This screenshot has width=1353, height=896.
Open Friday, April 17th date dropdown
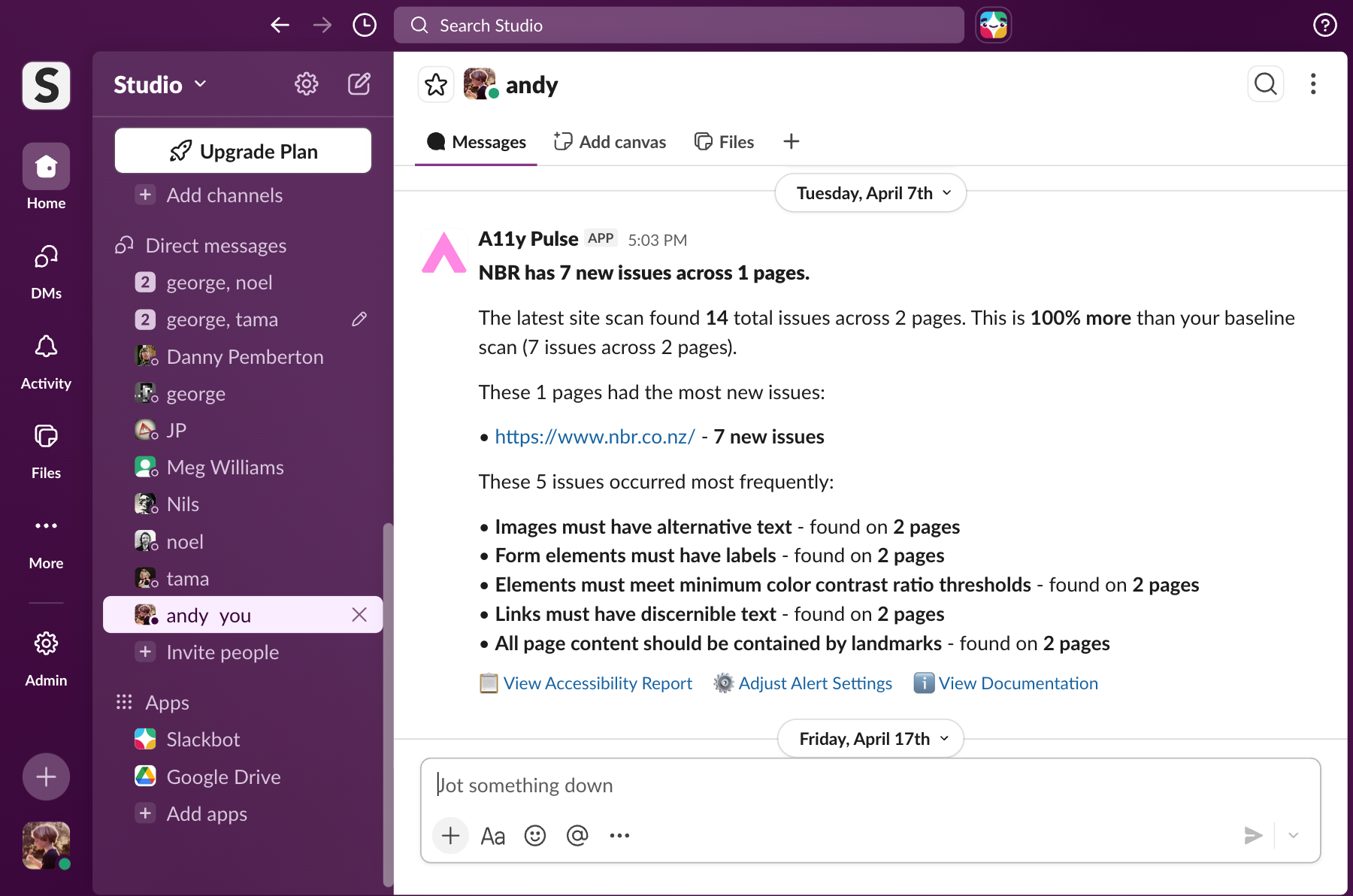tap(870, 738)
